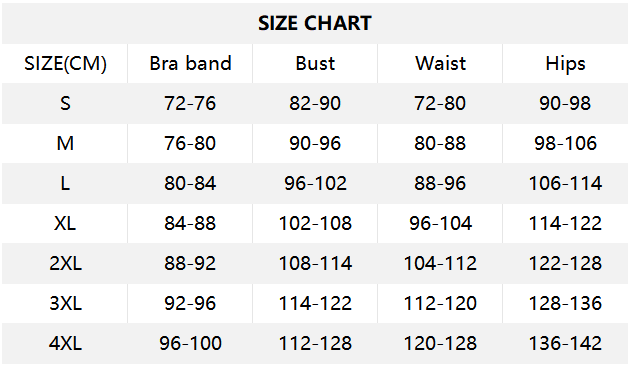
Task: Select the 114-122 hips cell
Action: [x=565, y=223]
